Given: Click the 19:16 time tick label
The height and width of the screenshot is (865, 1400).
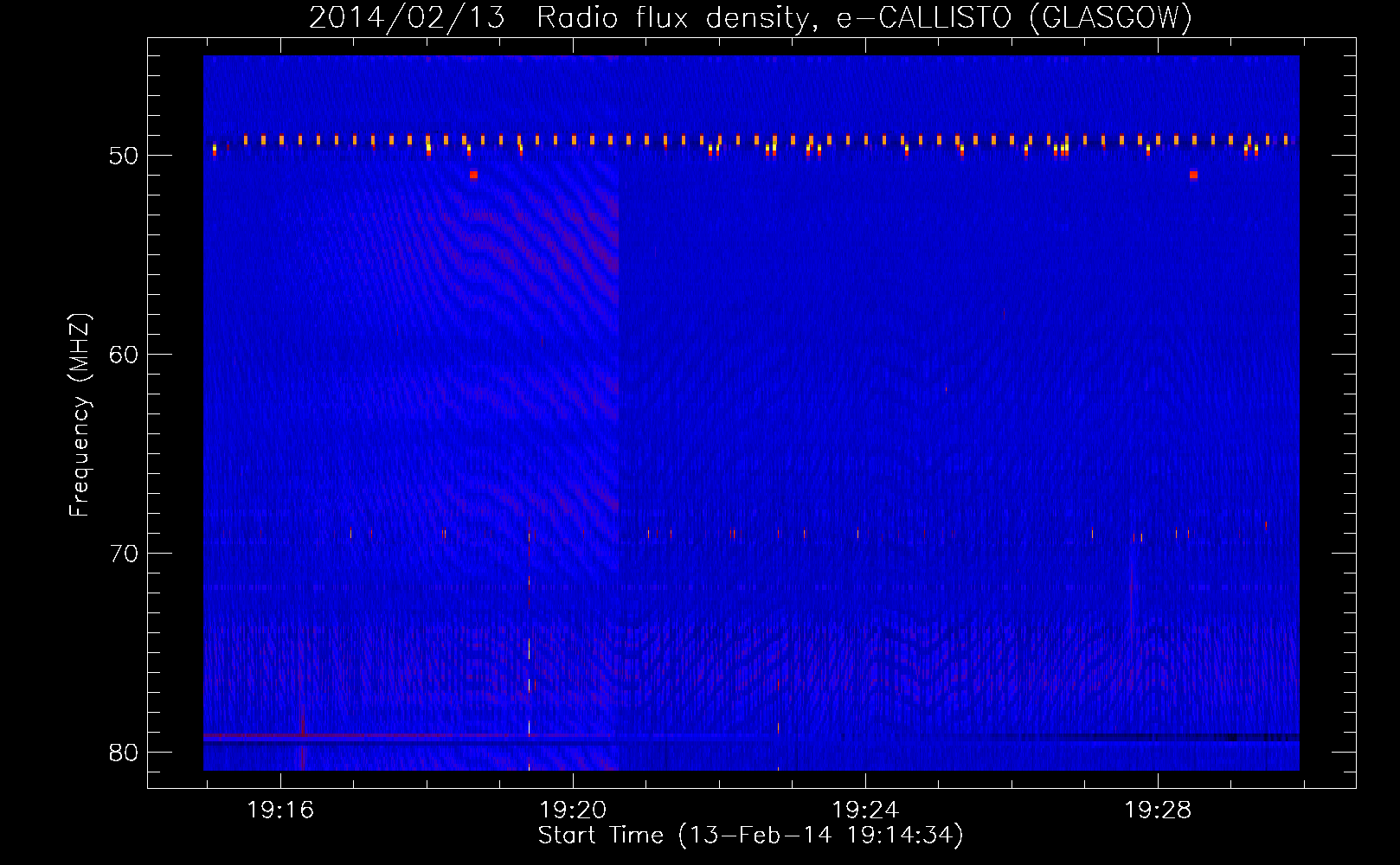Looking at the screenshot, I should pyautogui.click(x=280, y=811).
